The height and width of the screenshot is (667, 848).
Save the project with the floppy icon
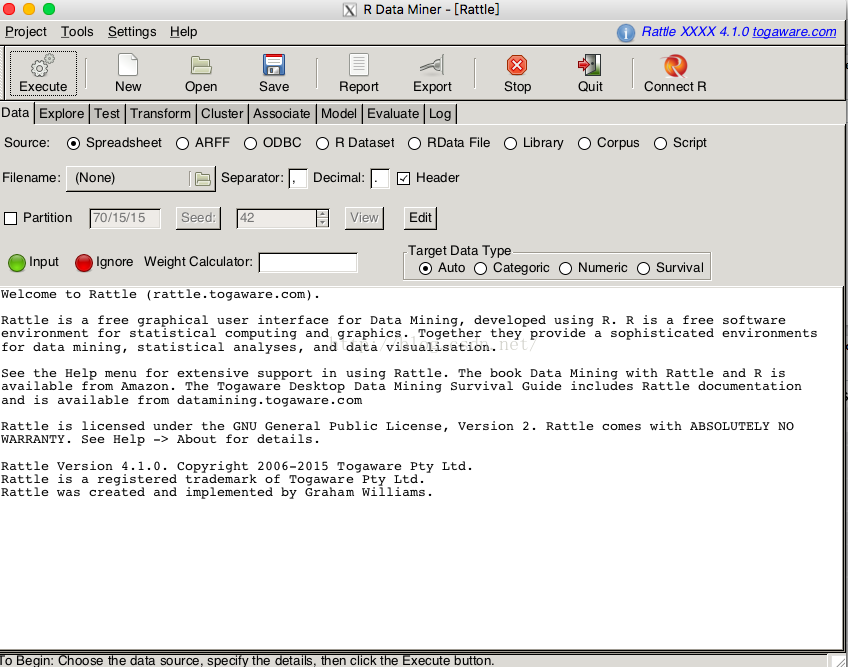(274, 65)
